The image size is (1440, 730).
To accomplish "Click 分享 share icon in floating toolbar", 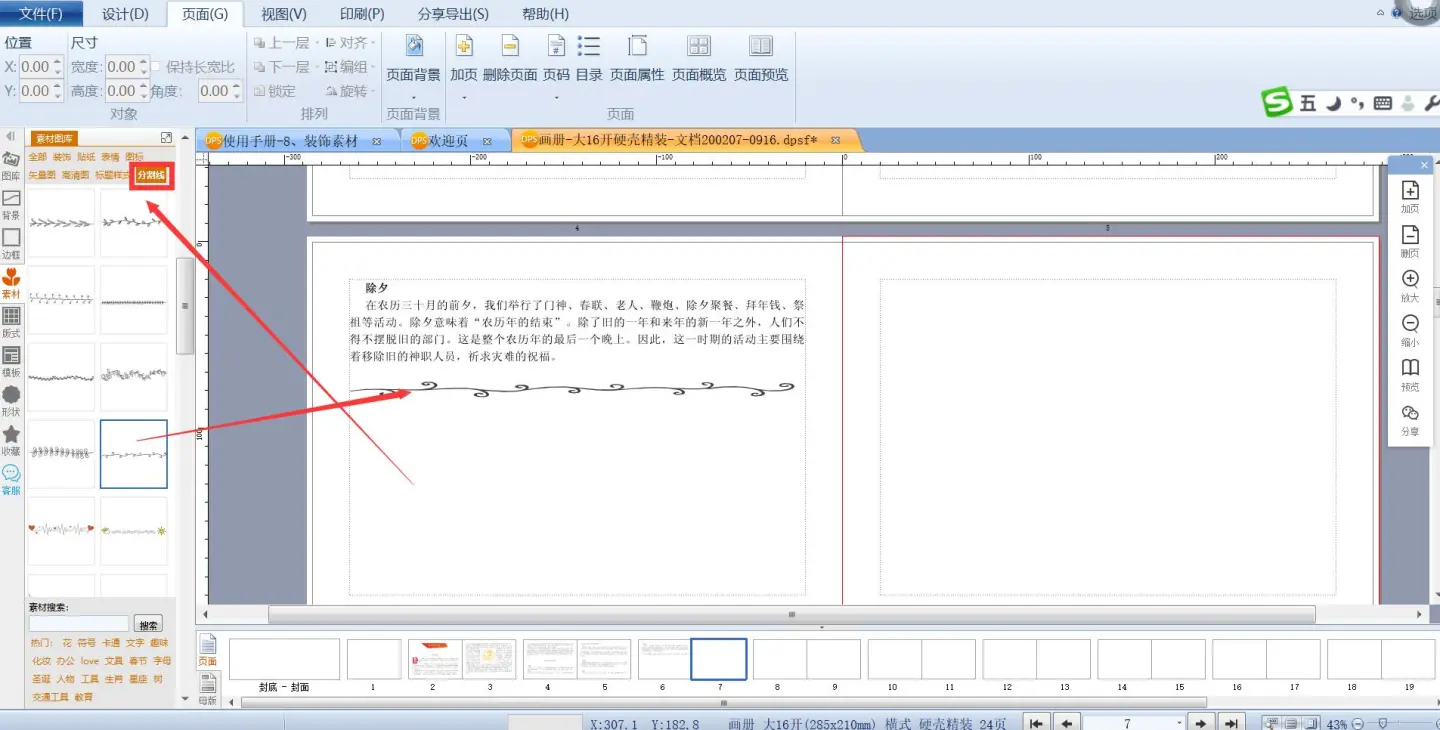I will pyautogui.click(x=1410, y=419).
